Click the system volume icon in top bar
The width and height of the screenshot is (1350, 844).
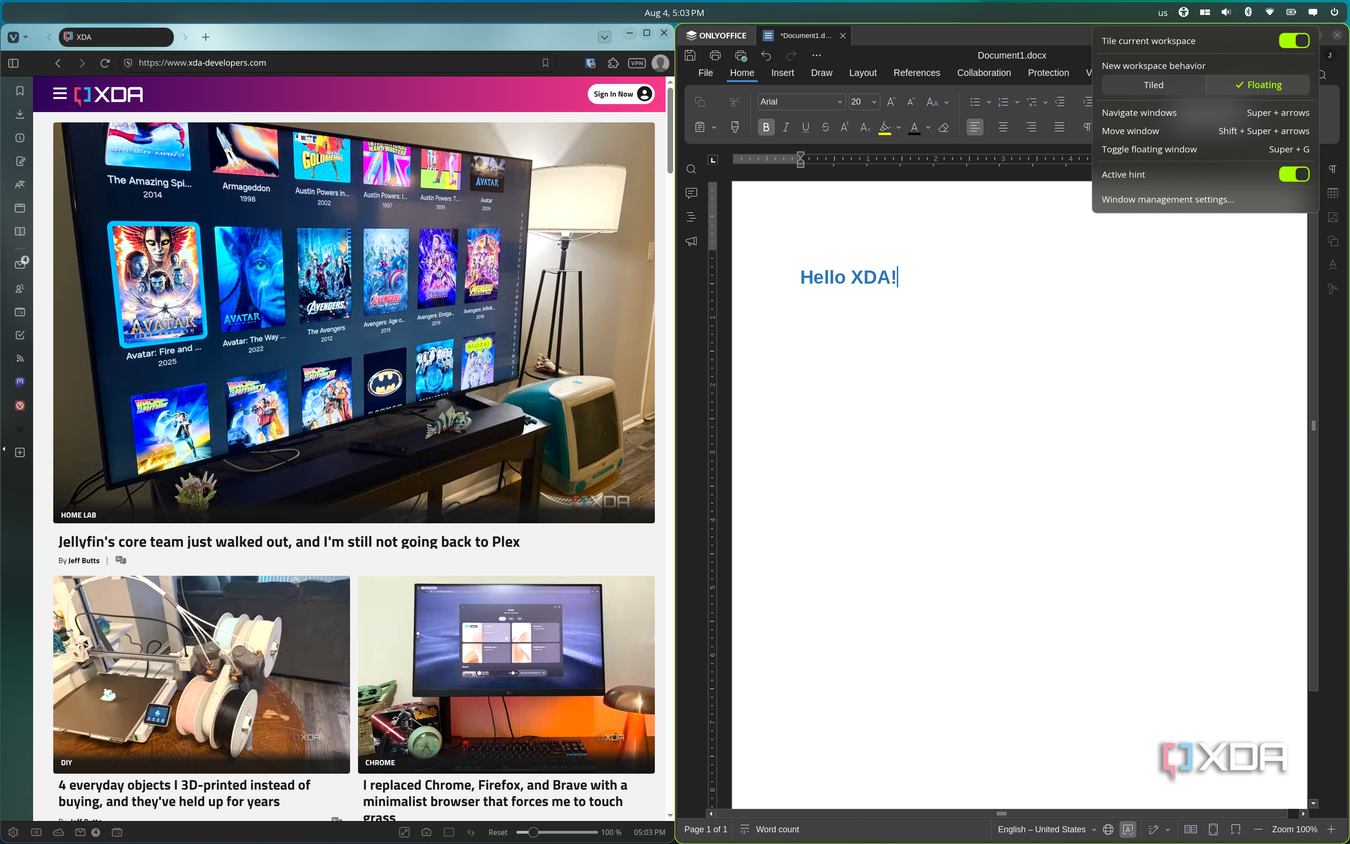[1226, 12]
